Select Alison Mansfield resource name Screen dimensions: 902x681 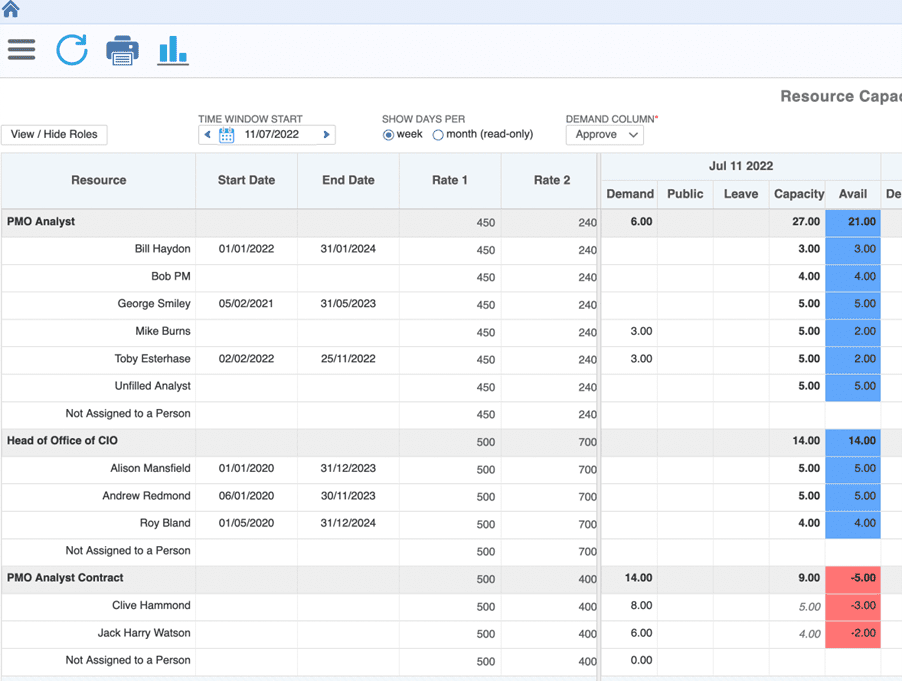tap(150, 468)
